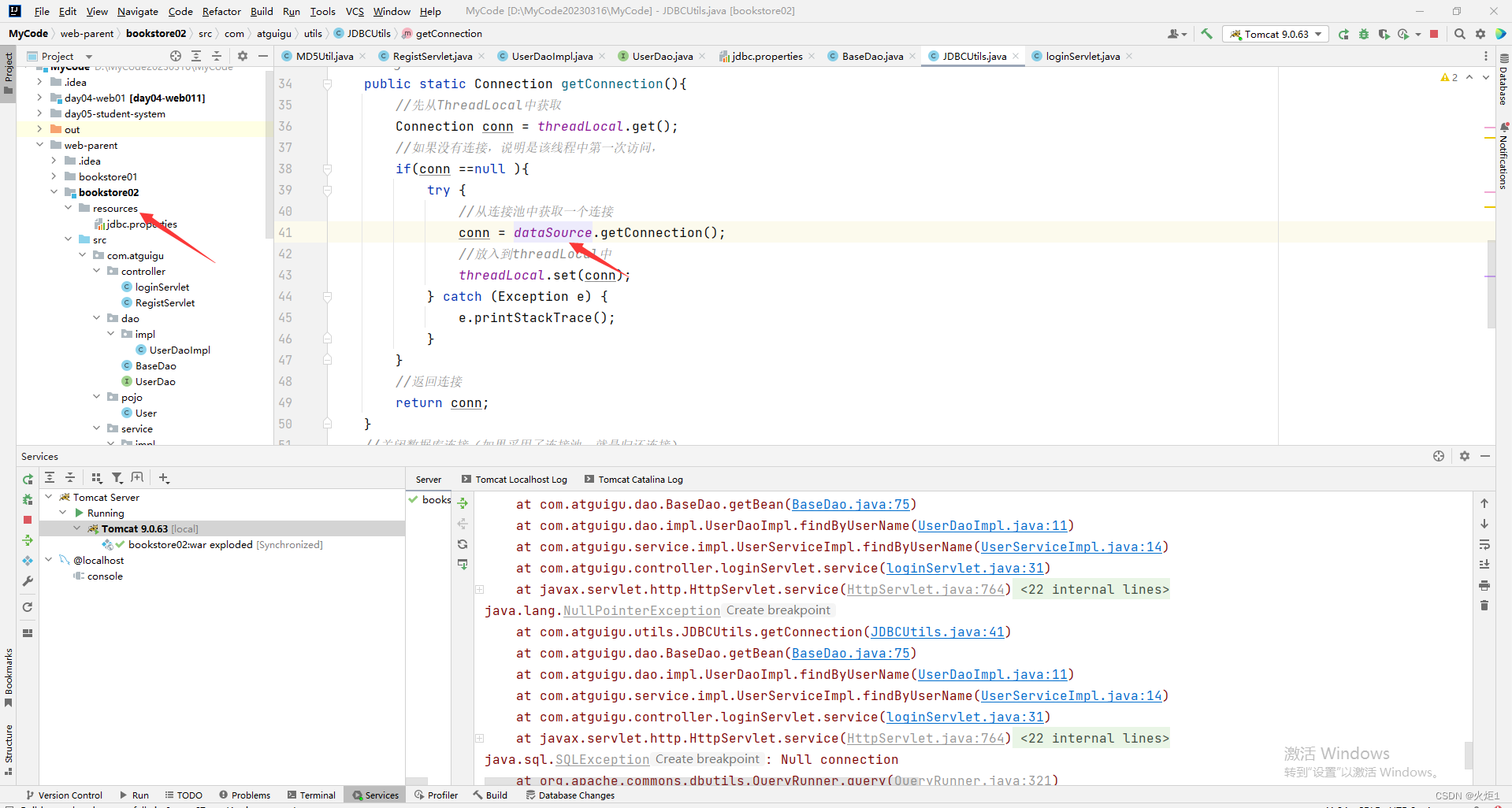Go to previous highlighted error arrow
The height and width of the screenshot is (808, 1512).
tap(1469, 77)
